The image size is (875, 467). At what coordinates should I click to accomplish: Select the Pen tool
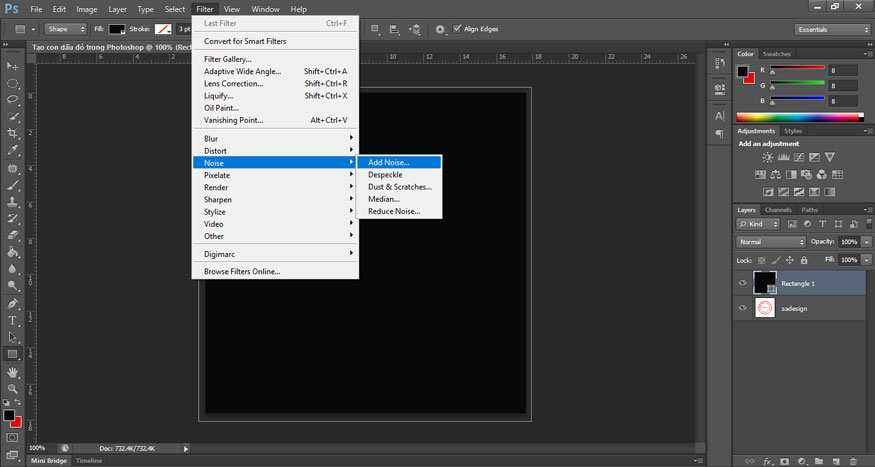point(12,304)
